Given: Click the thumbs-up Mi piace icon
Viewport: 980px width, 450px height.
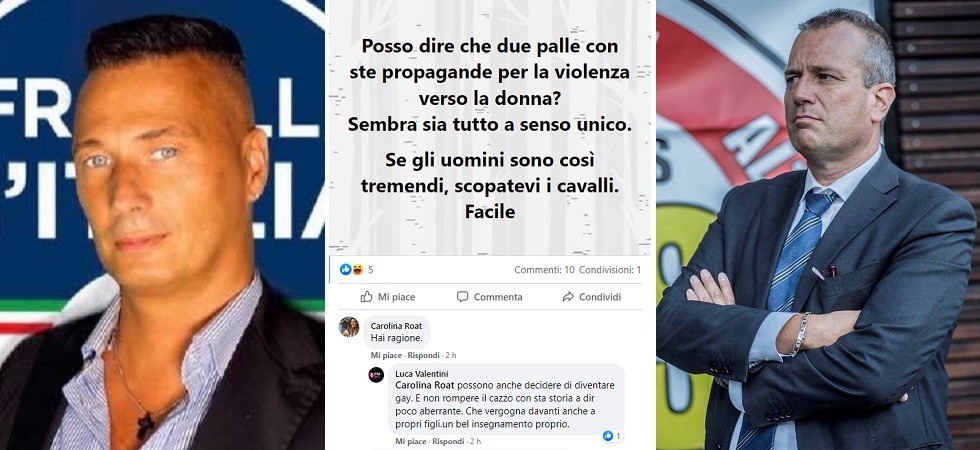Looking at the screenshot, I should (x=366, y=297).
